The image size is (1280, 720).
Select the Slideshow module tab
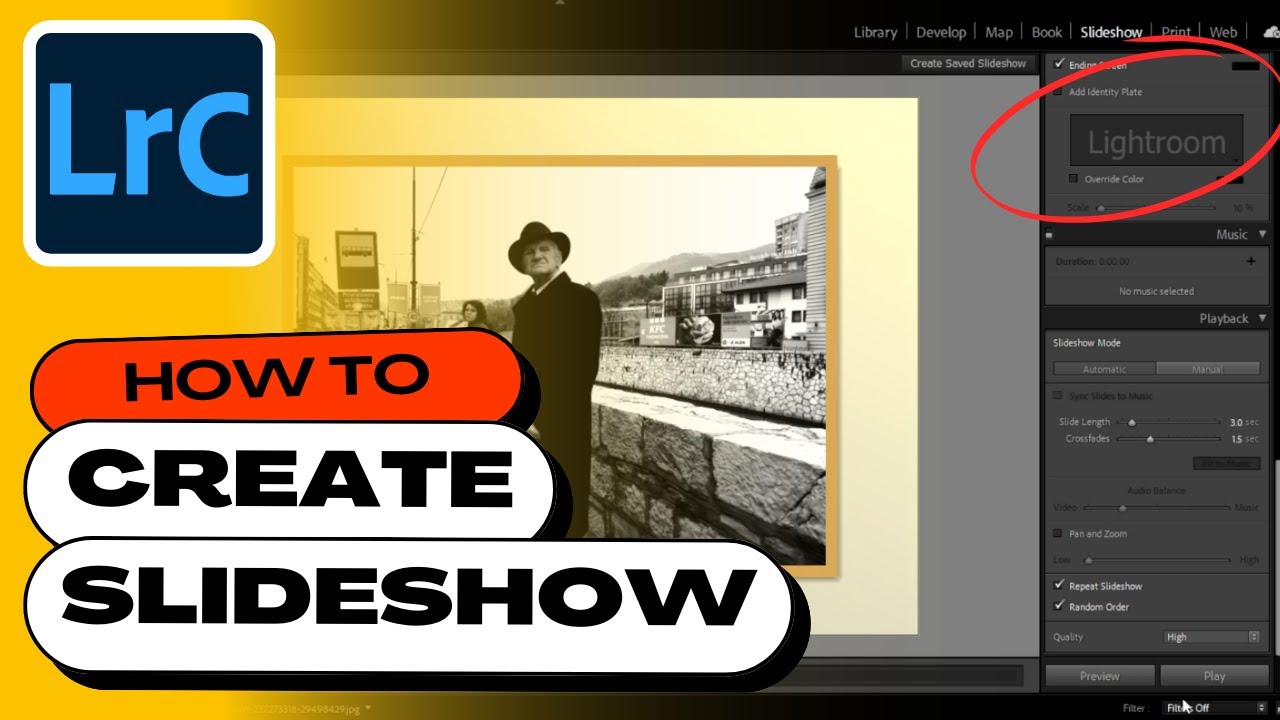(1111, 32)
